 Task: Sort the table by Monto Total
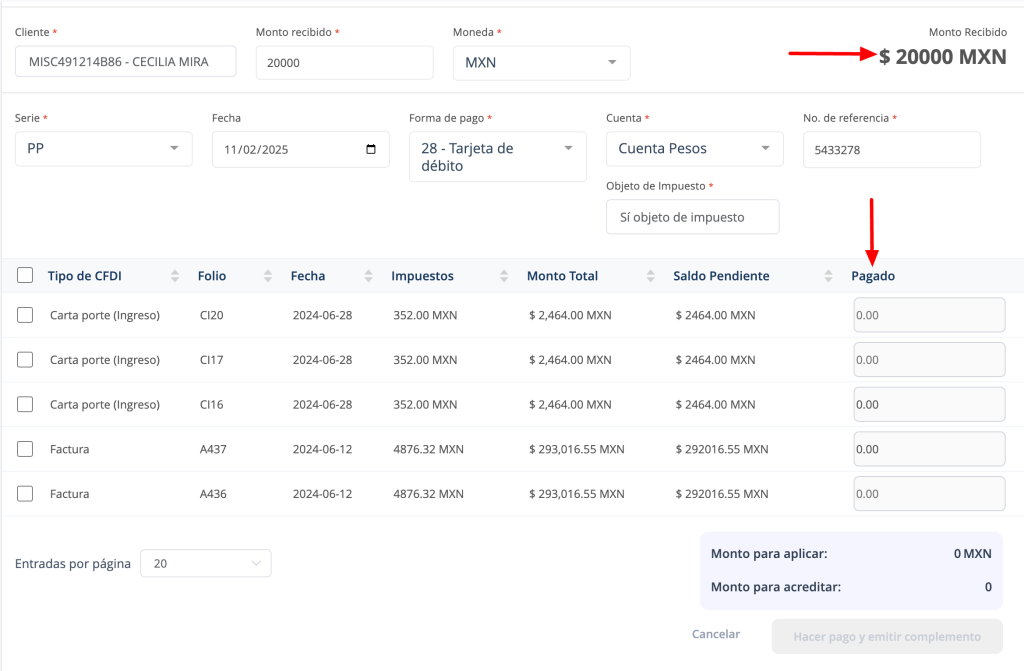(650, 276)
